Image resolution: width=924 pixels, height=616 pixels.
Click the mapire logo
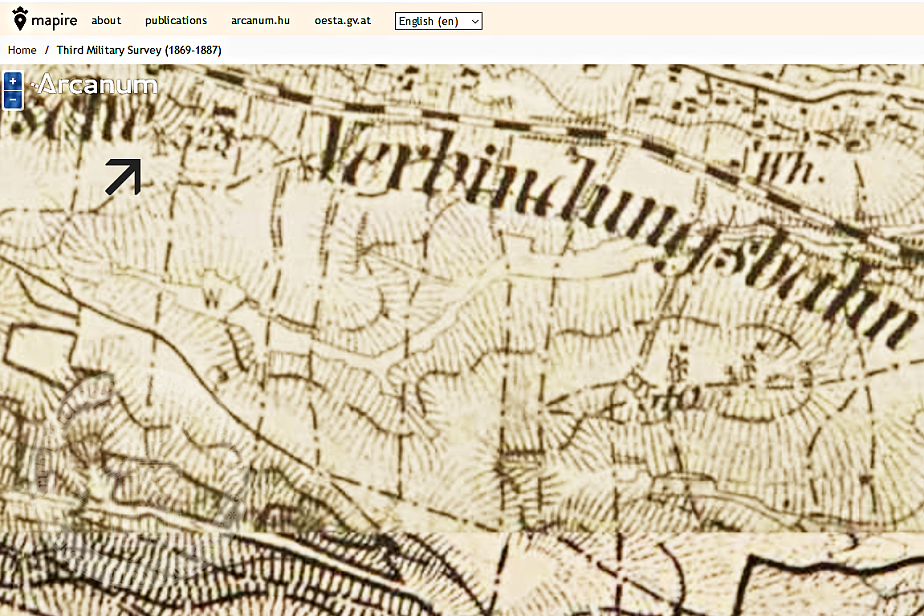click(x=45, y=19)
